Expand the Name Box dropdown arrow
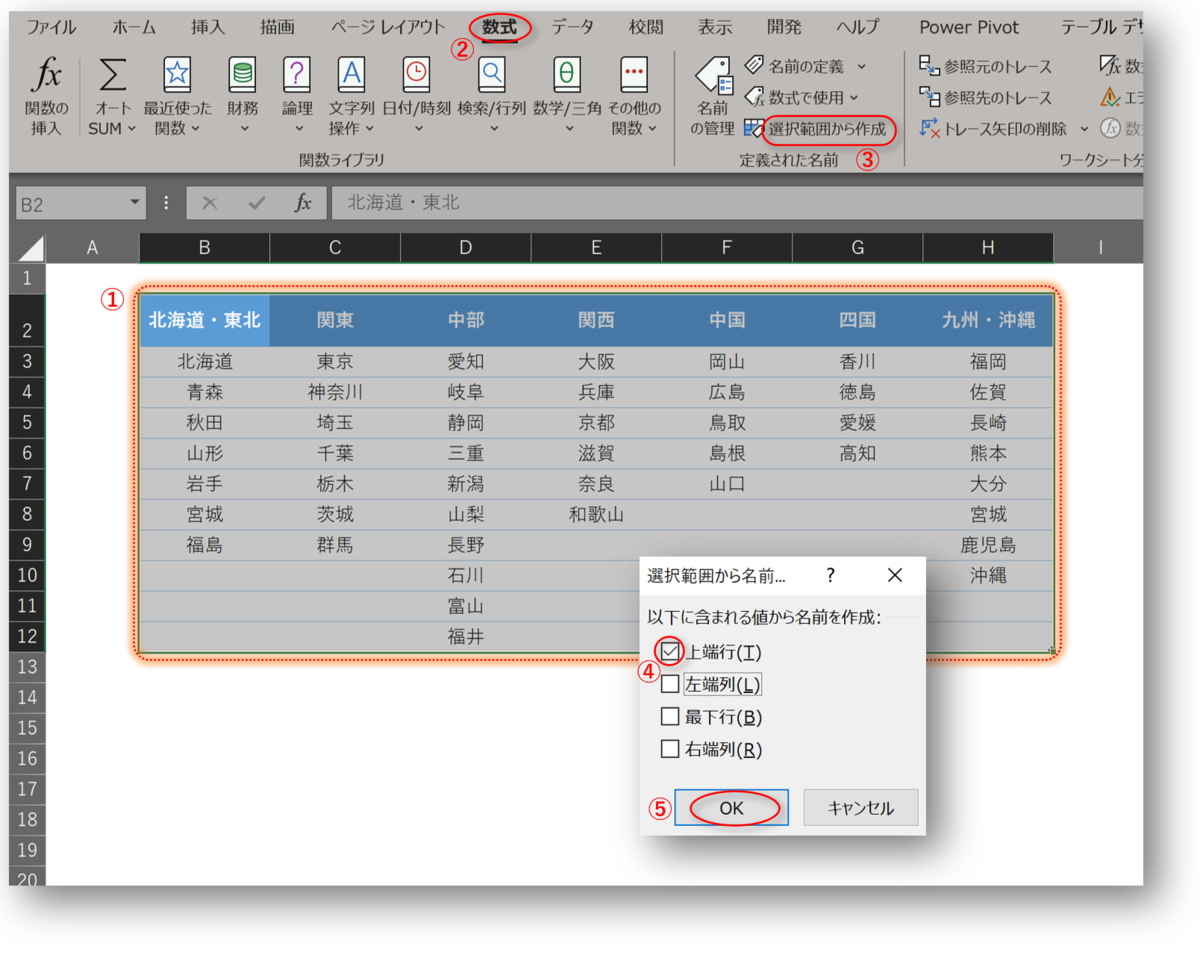Screen dimensions: 1200x955 (x=135, y=203)
